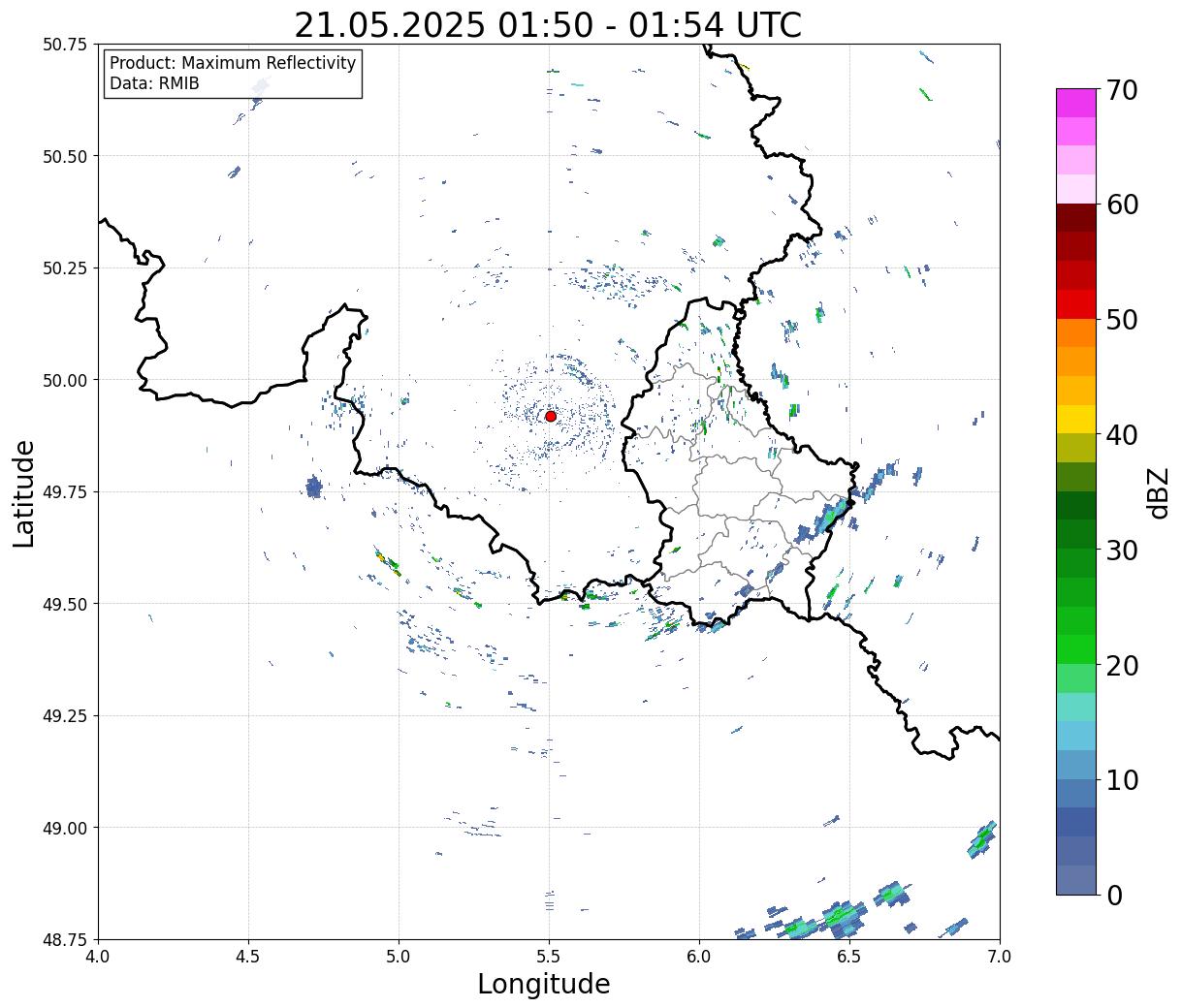Click the longitude tick label 5.5
The image size is (1182, 1008).
pos(549,957)
